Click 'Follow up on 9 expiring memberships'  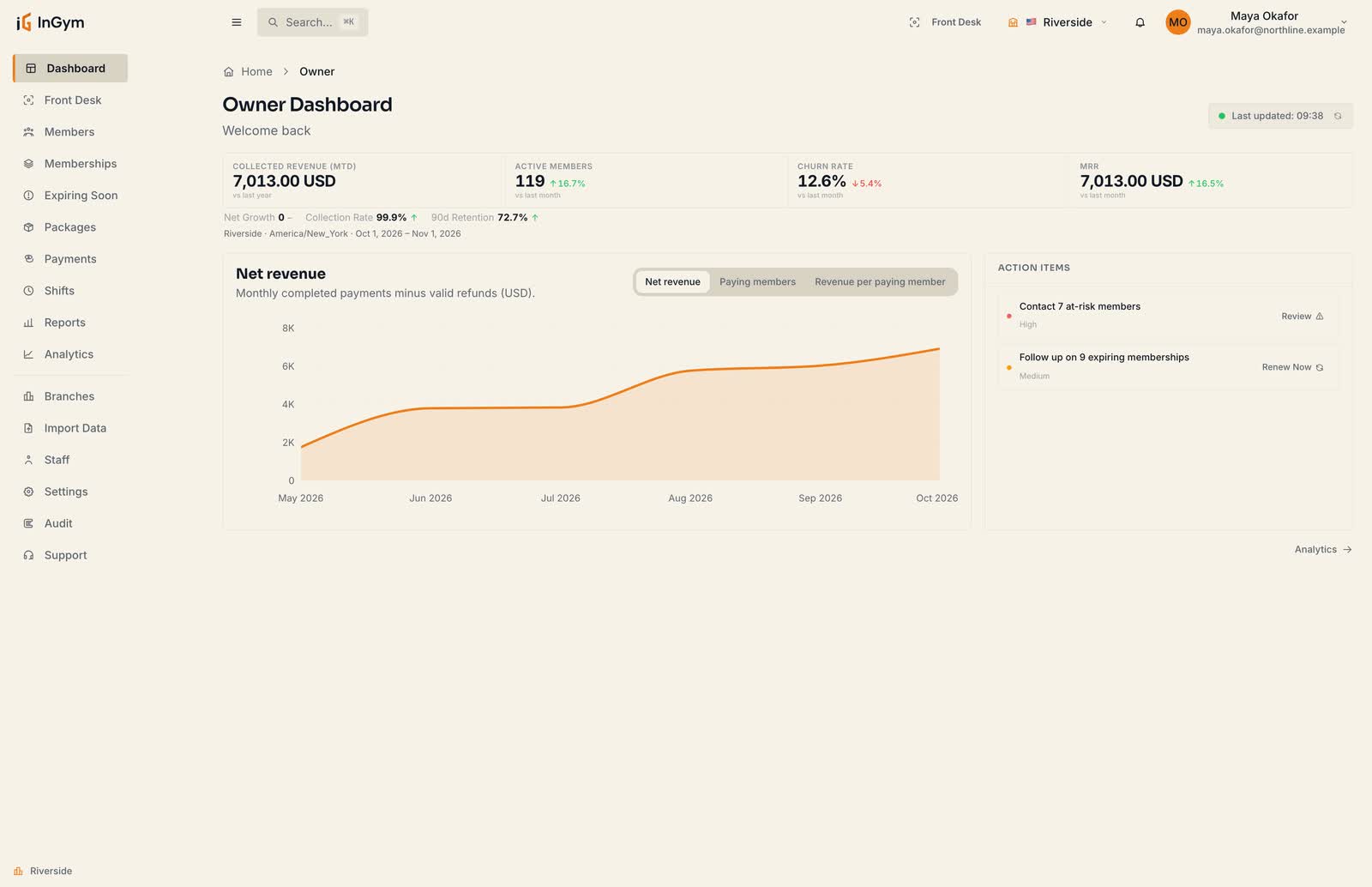(x=1104, y=358)
